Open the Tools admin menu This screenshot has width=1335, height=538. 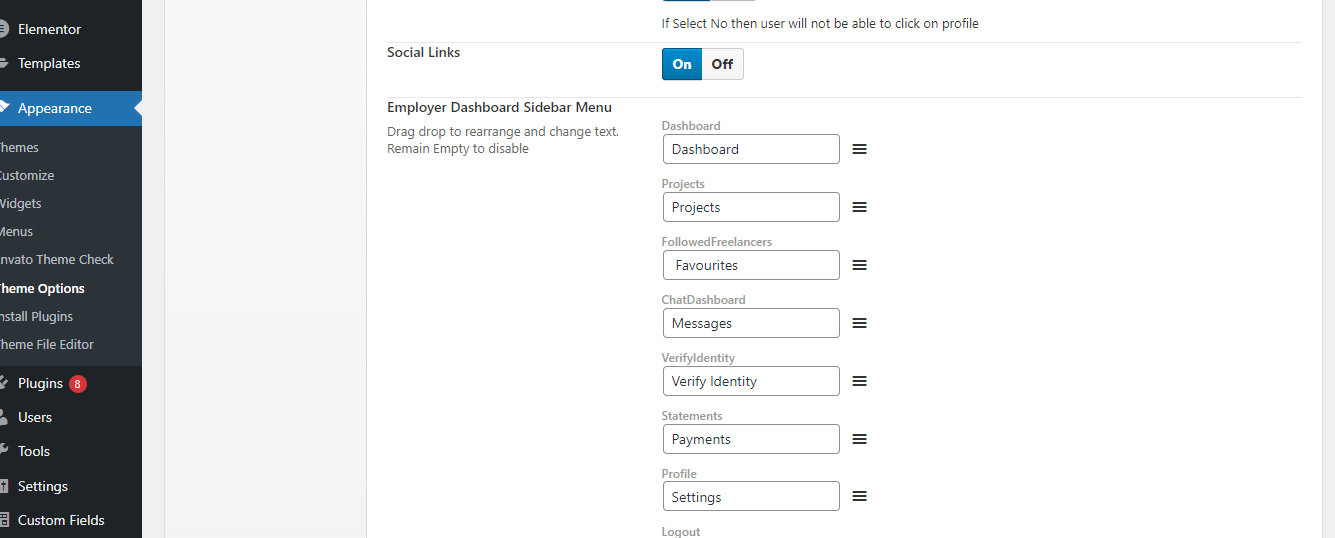(x=34, y=451)
